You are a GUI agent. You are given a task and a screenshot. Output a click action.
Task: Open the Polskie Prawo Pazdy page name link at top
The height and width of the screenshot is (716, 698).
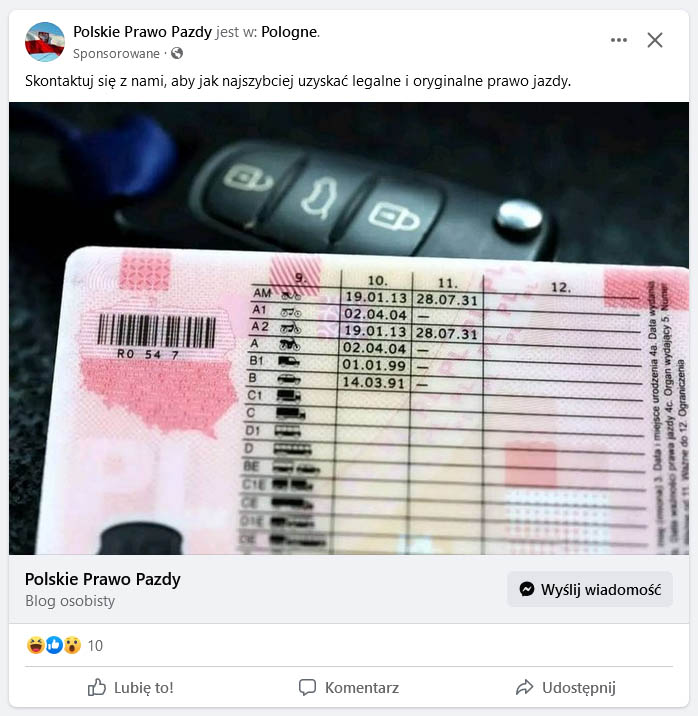tap(142, 32)
